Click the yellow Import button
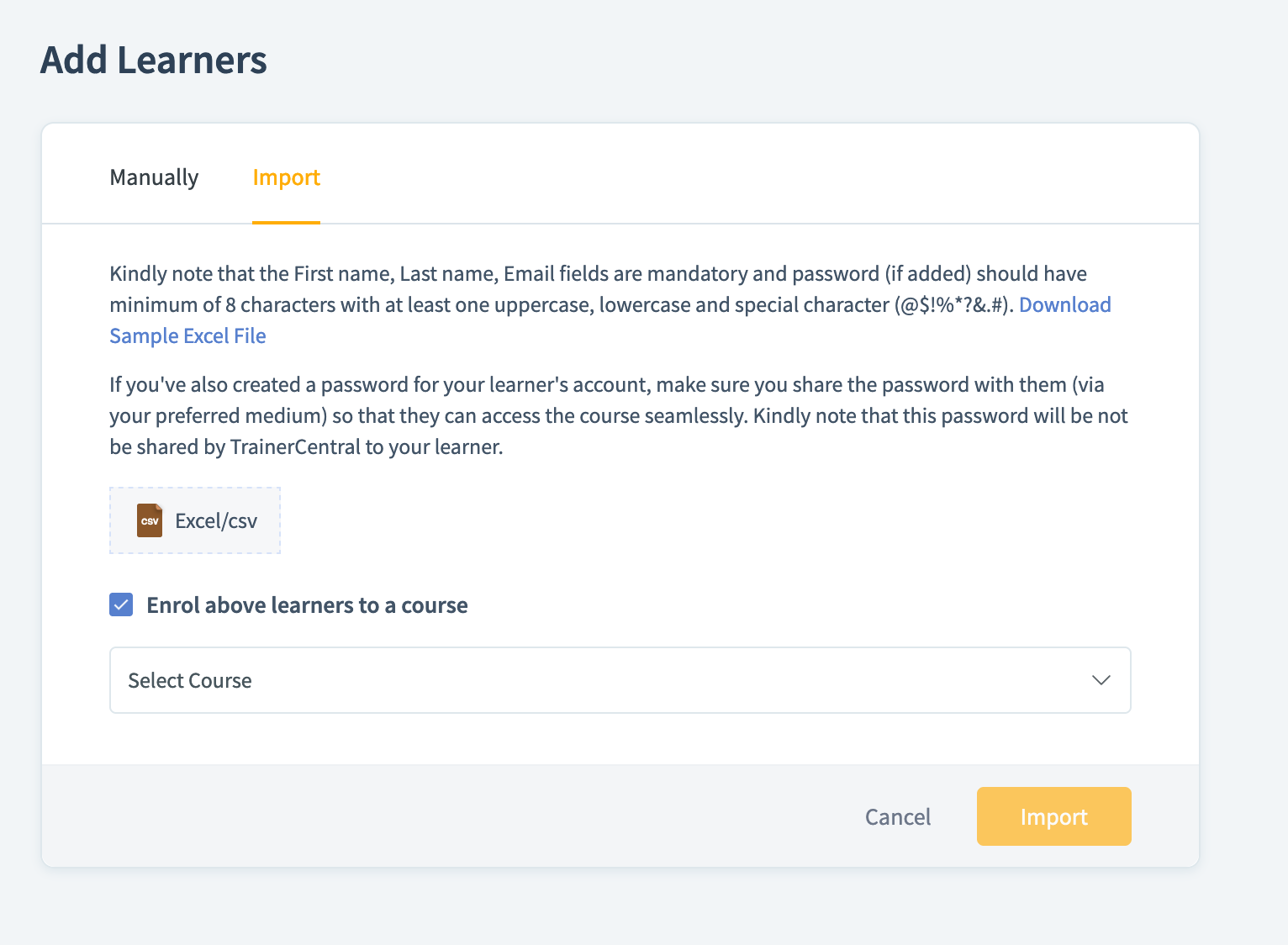Screen dimensions: 1288x945 [x=1053, y=816]
